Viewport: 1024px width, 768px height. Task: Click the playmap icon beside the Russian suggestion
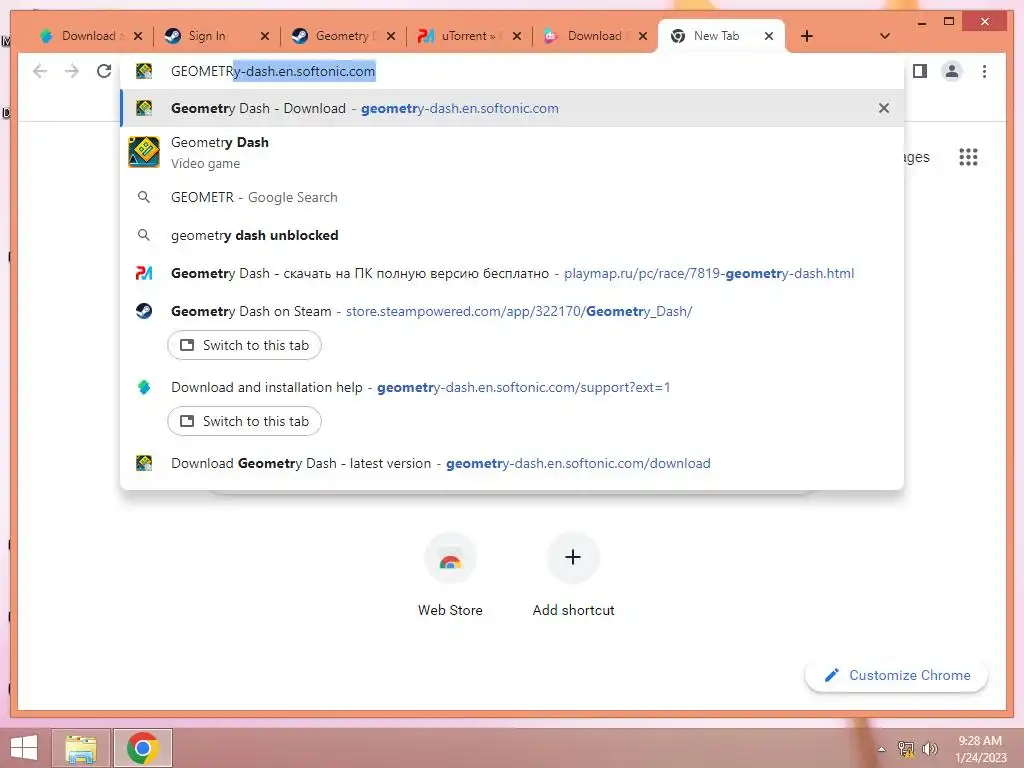[x=144, y=273]
